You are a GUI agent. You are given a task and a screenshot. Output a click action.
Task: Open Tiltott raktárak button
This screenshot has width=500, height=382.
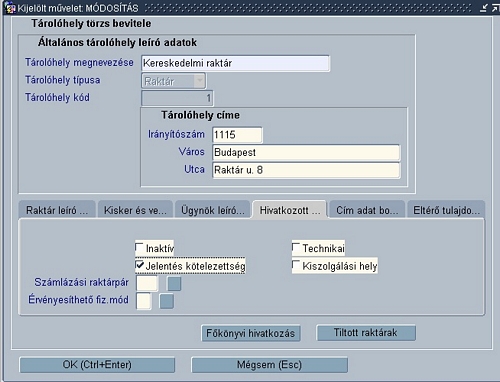pos(366,333)
